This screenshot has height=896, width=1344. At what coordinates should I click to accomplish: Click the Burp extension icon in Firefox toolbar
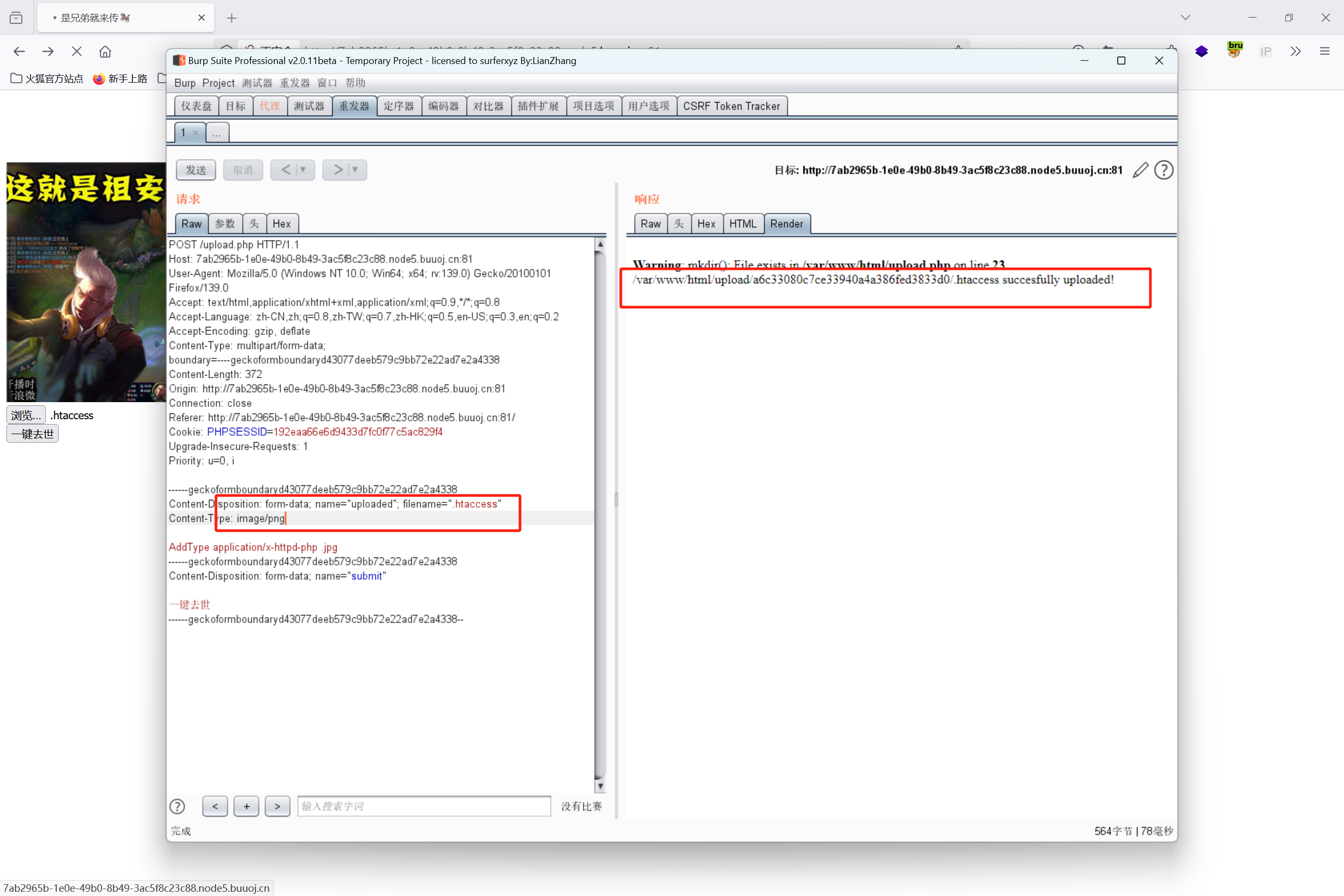1234,50
